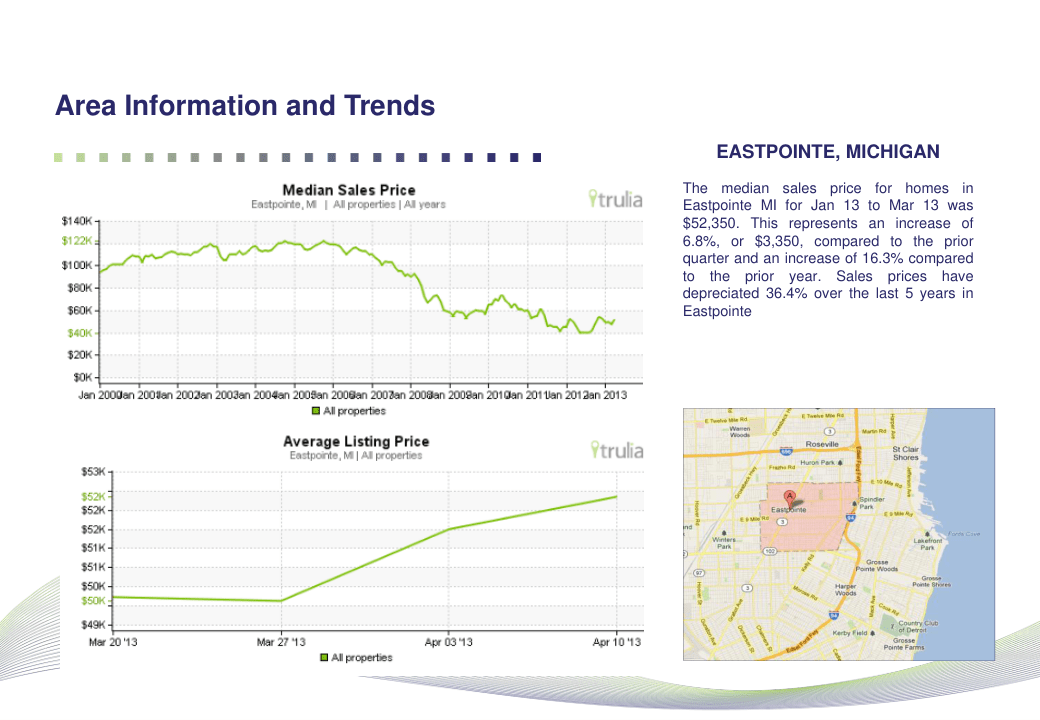Click the Kerby Field icon on the map
The width and height of the screenshot is (1040, 720).
[x=873, y=633]
